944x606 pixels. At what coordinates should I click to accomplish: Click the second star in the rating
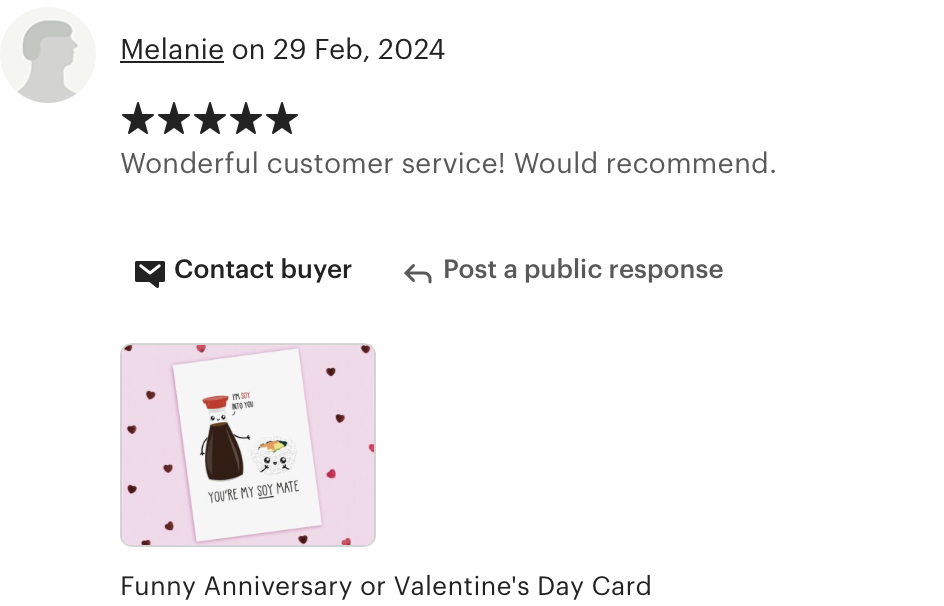pos(174,118)
